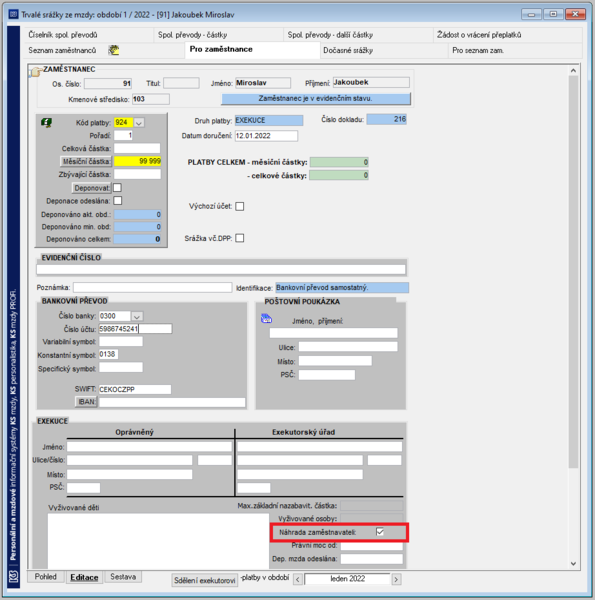Toggle the Výchozí účet checkbox

tap(240, 206)
